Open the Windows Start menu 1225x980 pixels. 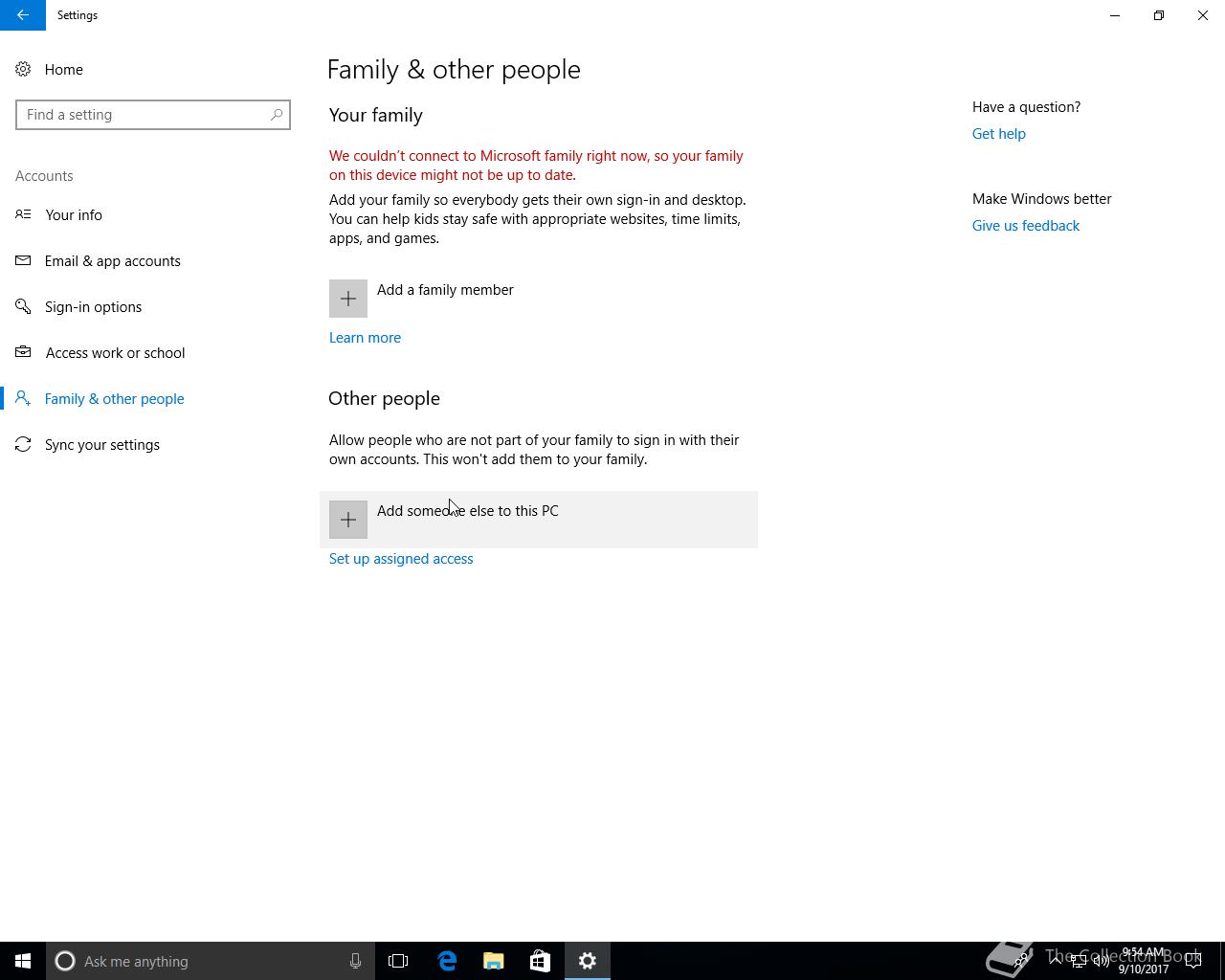(23, 961)
